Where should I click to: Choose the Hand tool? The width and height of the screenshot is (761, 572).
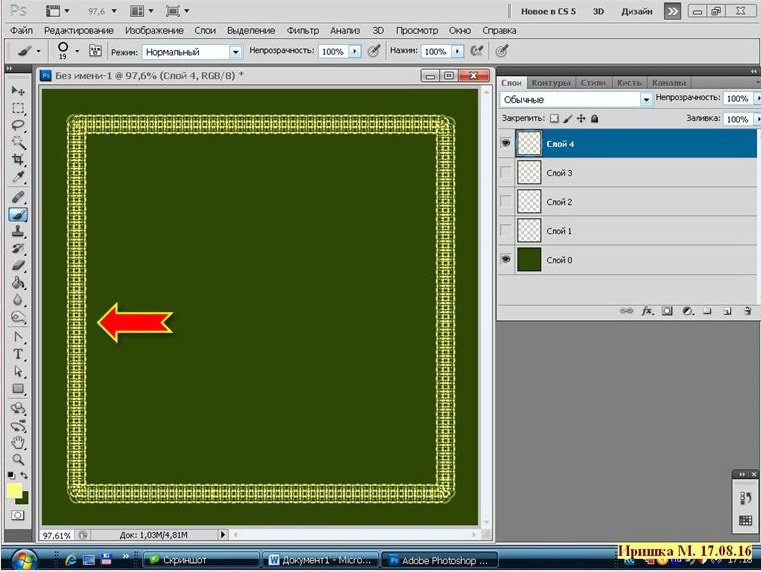tap(18, 441)
